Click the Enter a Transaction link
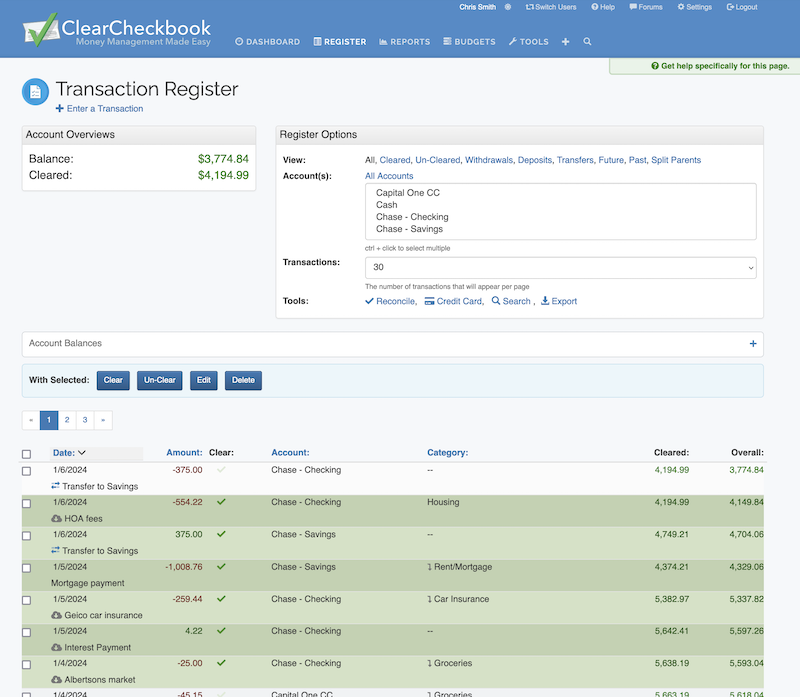The width and height of the screenshot is (800, 697). coord(100,108)
